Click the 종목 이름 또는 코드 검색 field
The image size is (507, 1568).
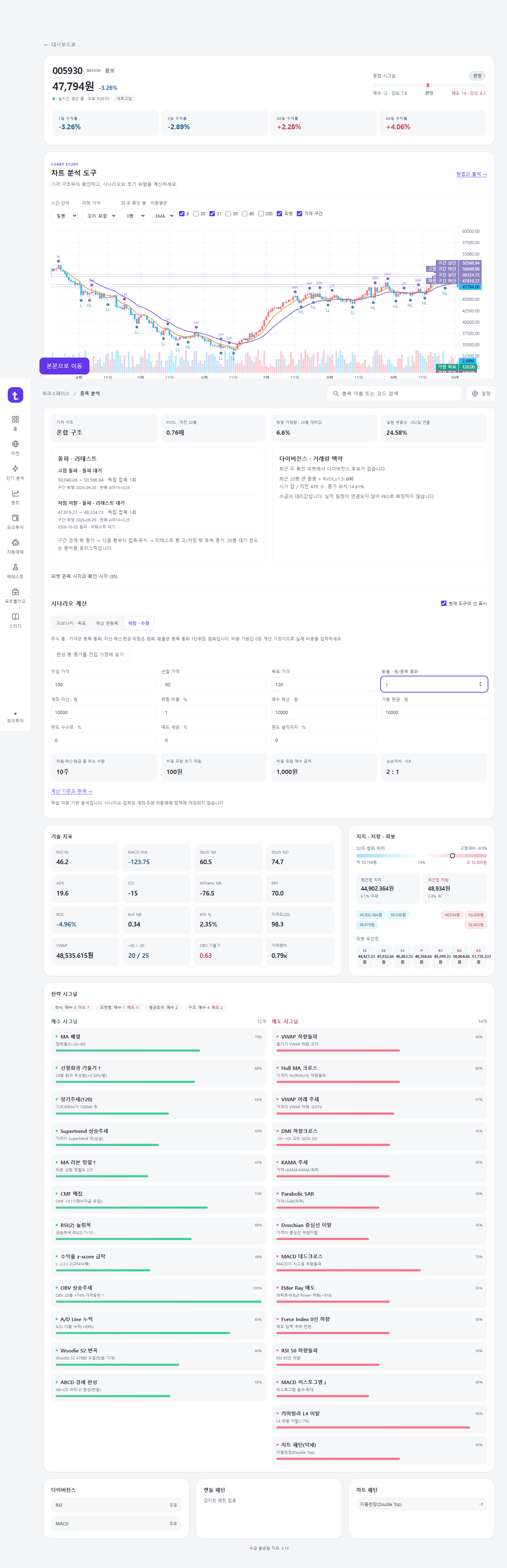[394, 393]
